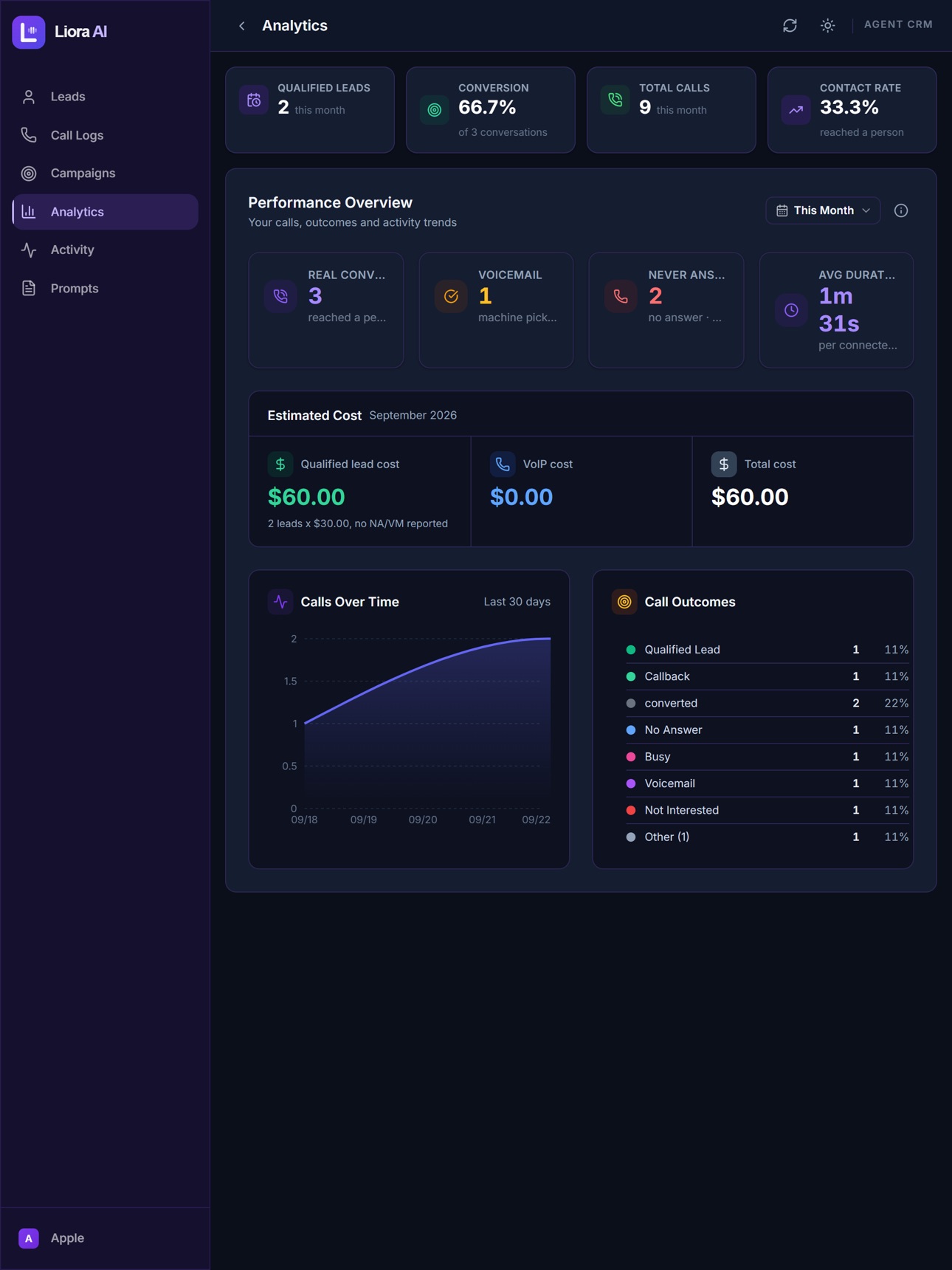Open the Activity page
This screenshot has height=1270, width=952.
tap(105, 250)
